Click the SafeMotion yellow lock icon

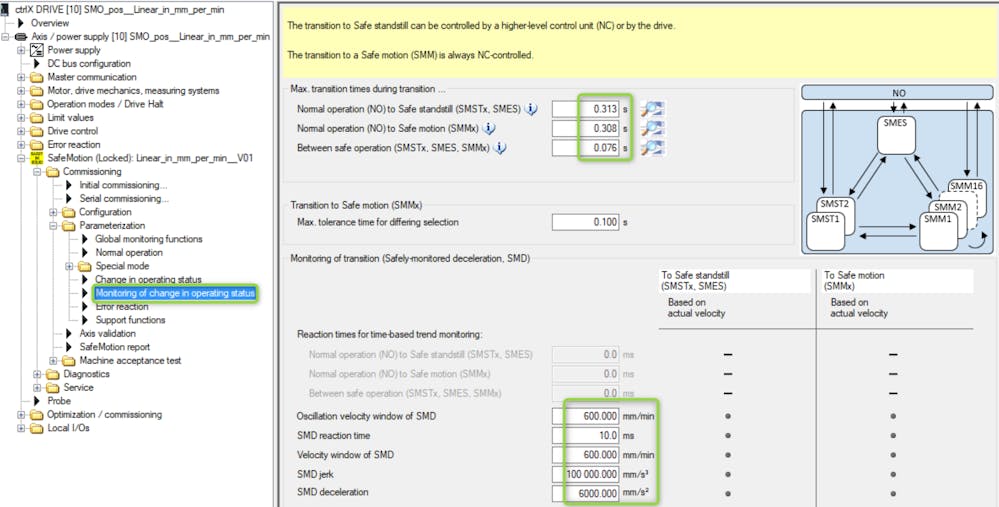36,158
